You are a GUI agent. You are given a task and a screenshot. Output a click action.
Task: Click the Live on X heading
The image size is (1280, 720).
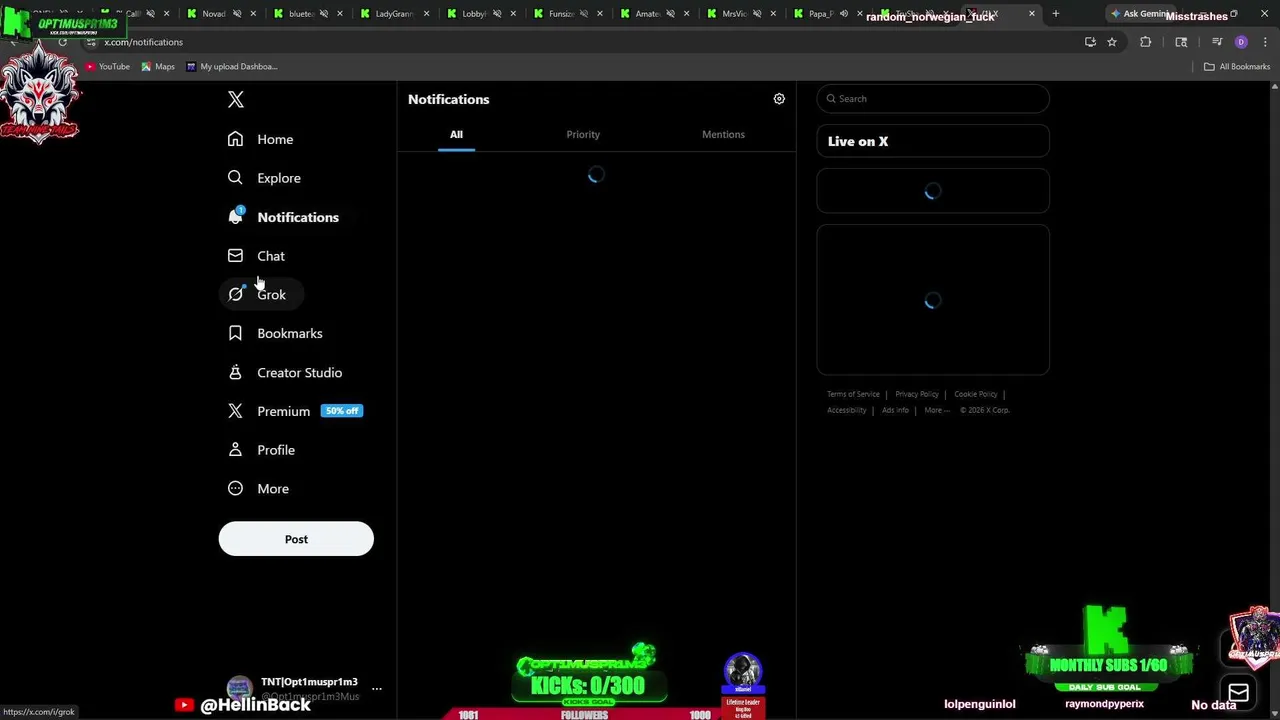(858, 141)
